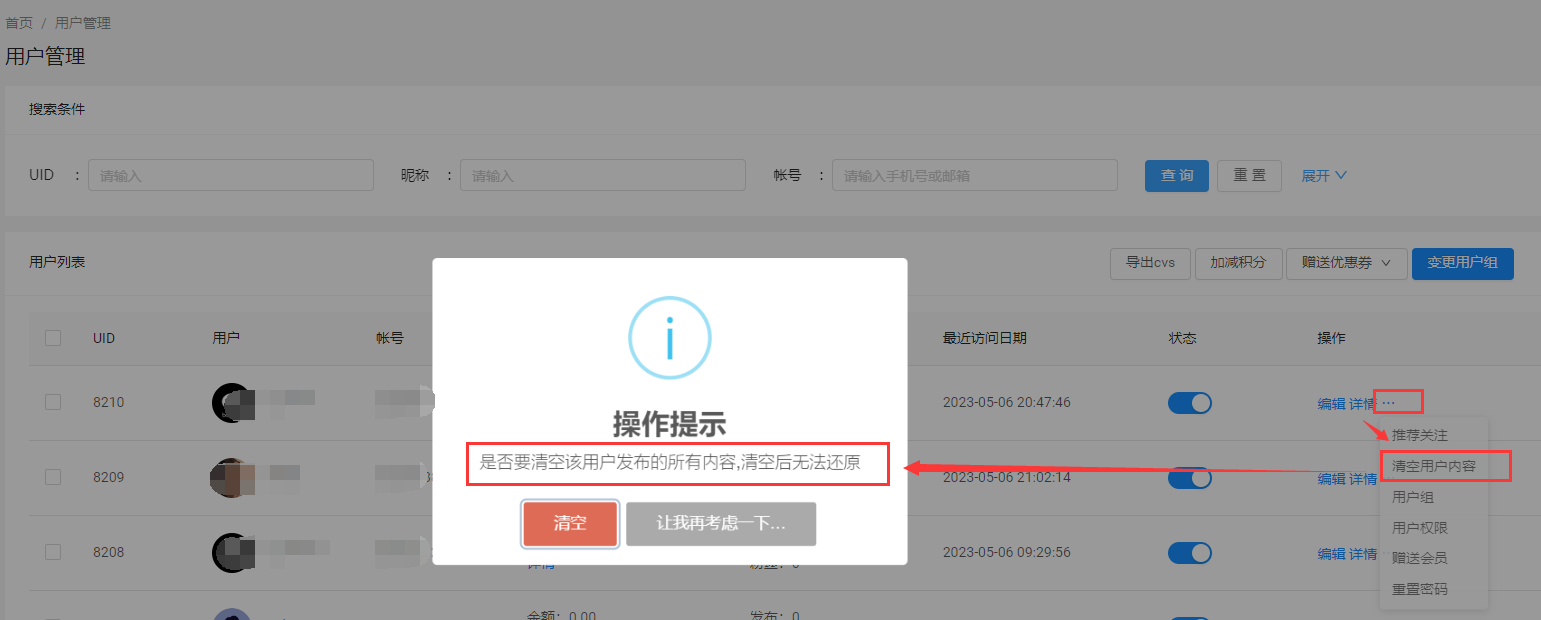
Task: Select 清空用户内容 from the actions menu
Action: pos(1434,466)
